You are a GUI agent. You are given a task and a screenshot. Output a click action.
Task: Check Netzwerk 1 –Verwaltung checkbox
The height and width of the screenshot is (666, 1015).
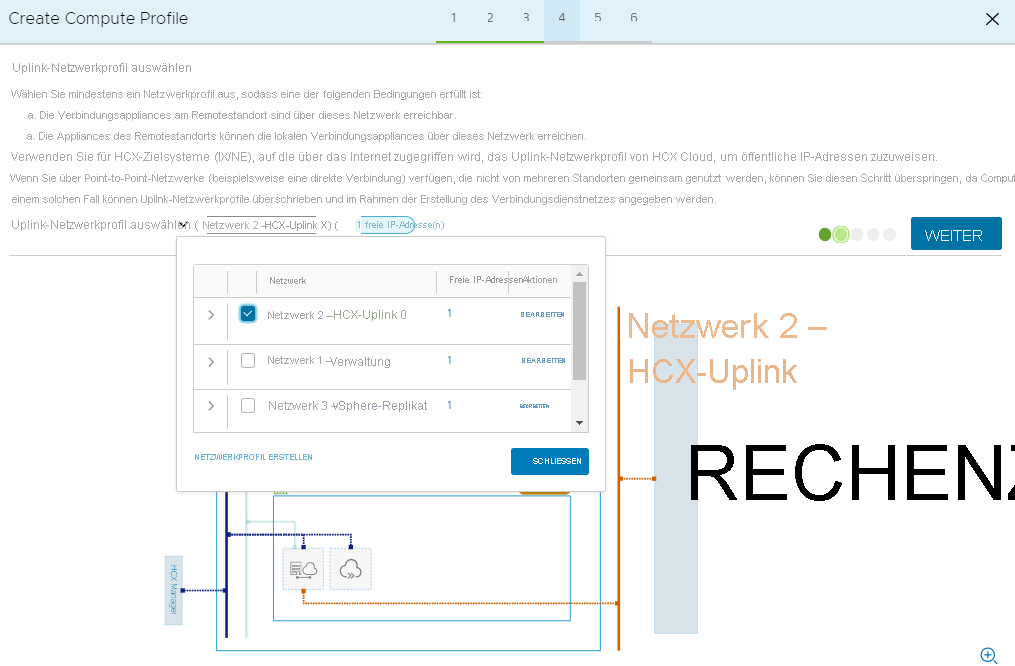(x=248, y=361)
